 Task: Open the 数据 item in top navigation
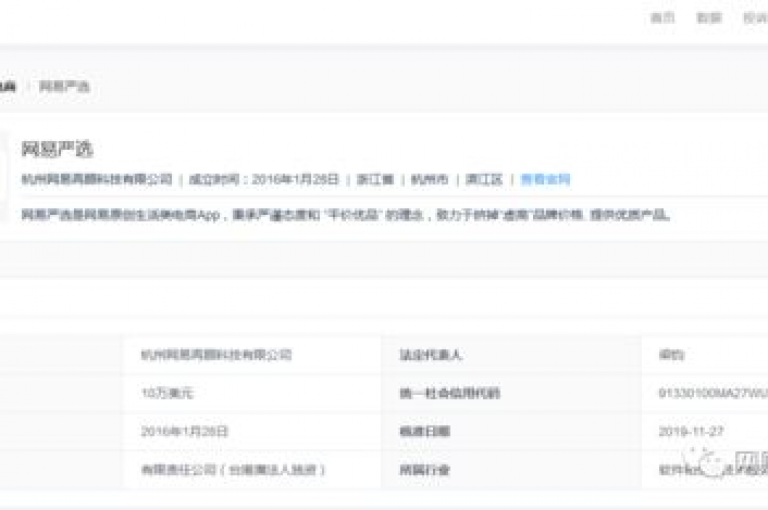coord(709,18)
